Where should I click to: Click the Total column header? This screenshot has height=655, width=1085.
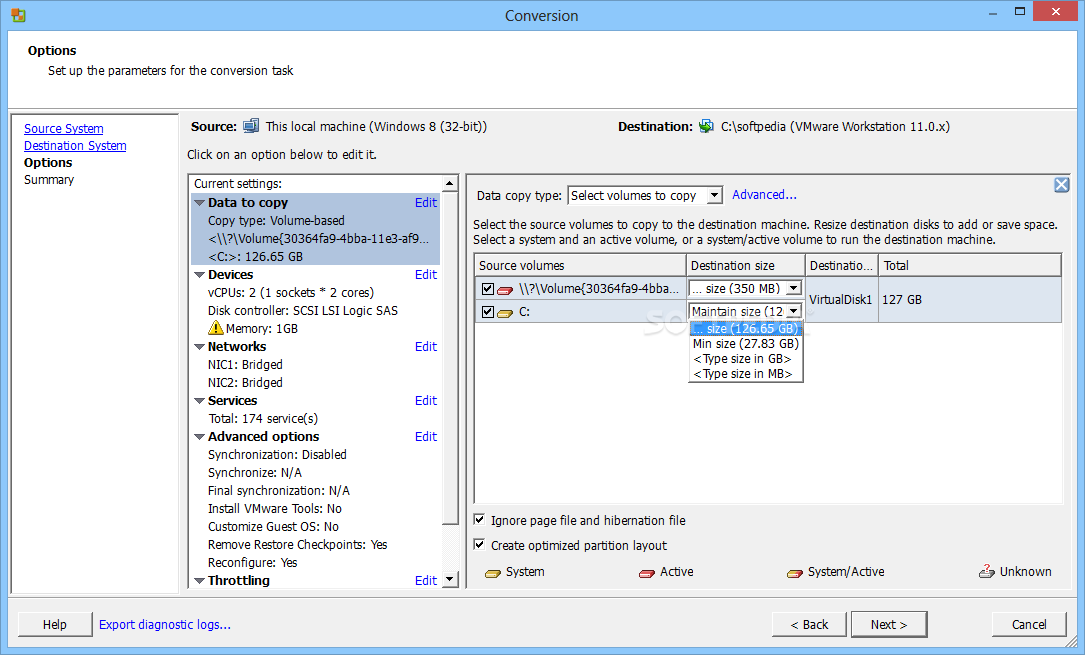tap(970, 266)
